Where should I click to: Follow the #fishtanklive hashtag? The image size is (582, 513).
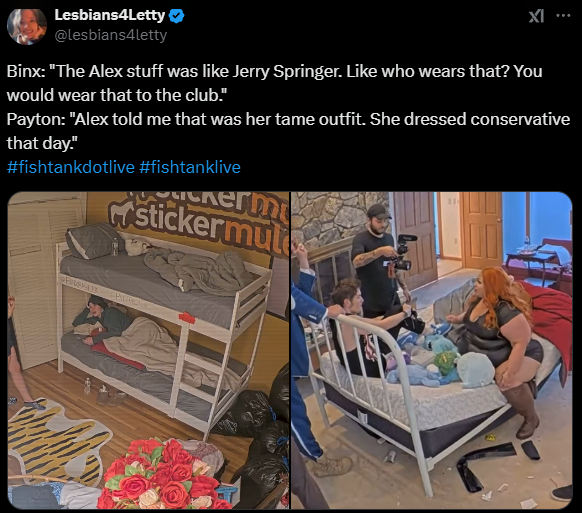(190, 167)
